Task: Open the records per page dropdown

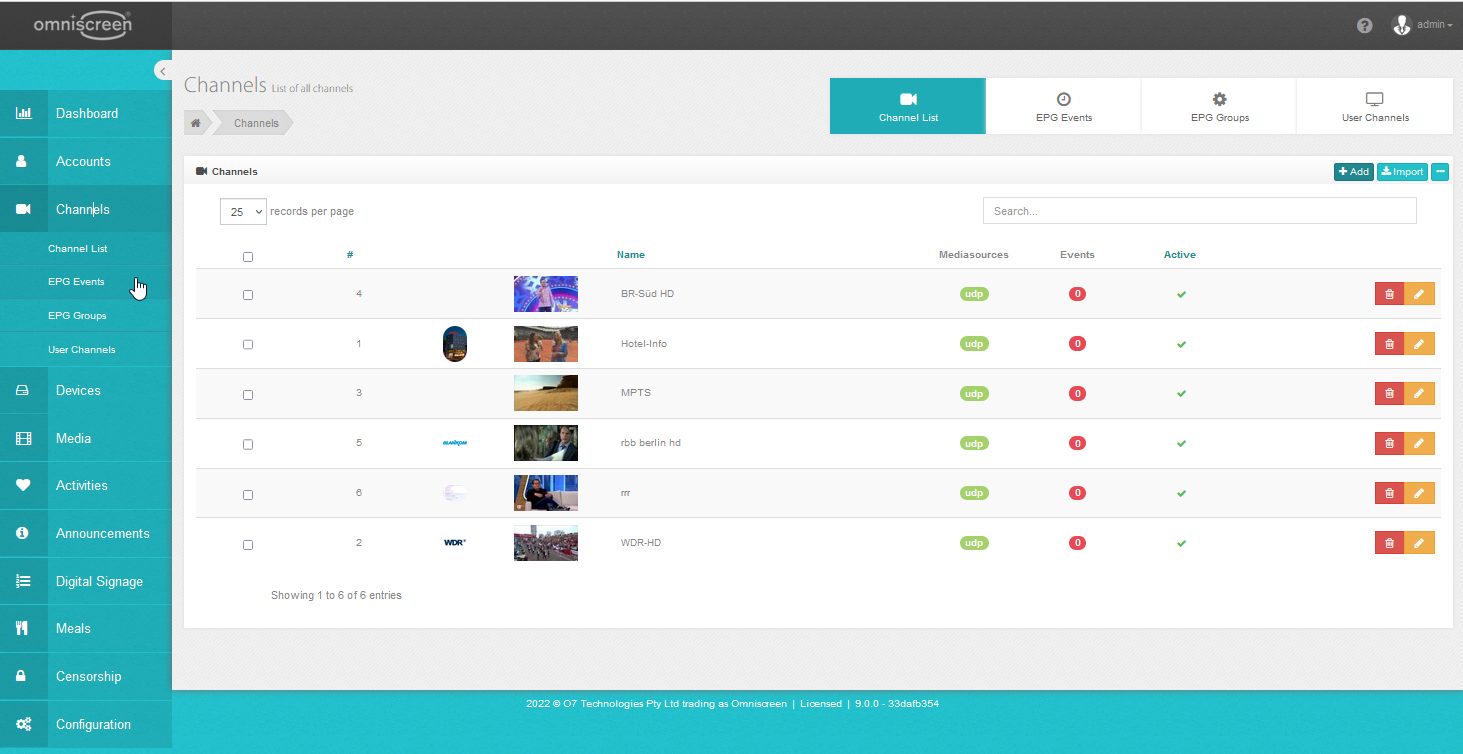Action: pyautogui.click(x=243, y=211)
